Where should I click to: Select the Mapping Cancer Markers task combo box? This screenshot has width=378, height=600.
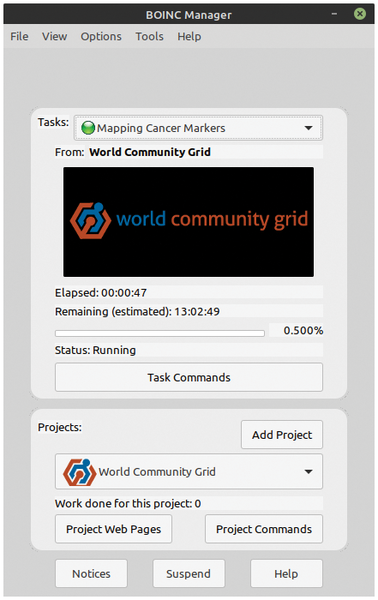tap(198, 128)
